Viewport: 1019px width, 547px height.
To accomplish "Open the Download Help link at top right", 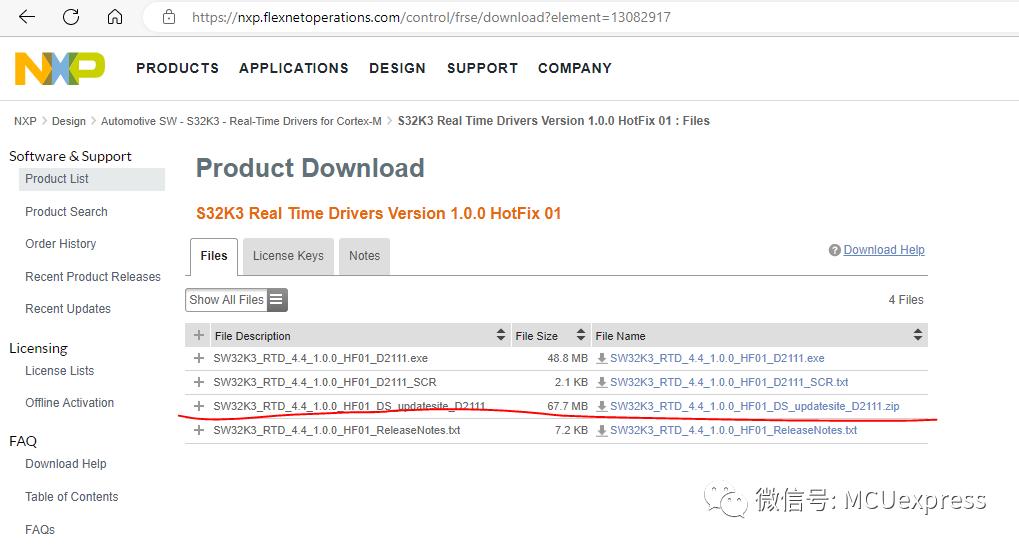I will pyautogui.click(x=884, y=250).
